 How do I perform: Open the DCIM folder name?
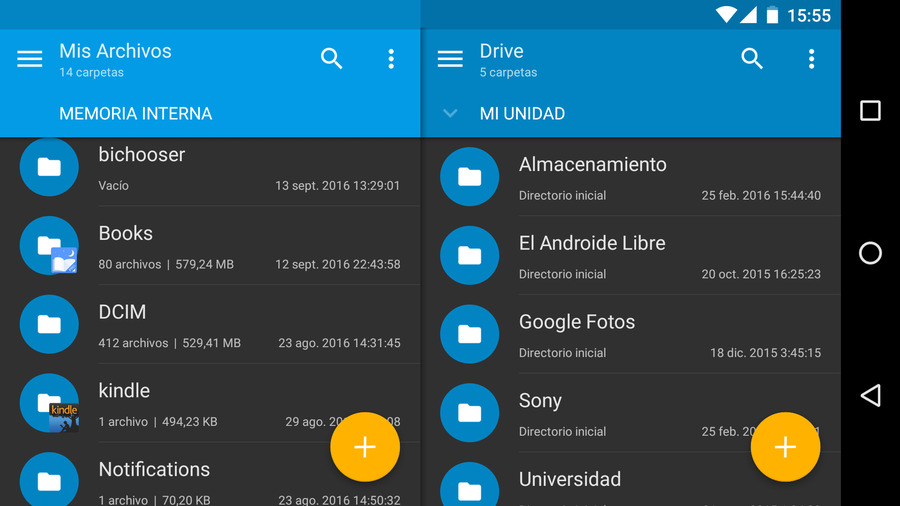coord(122,312)
